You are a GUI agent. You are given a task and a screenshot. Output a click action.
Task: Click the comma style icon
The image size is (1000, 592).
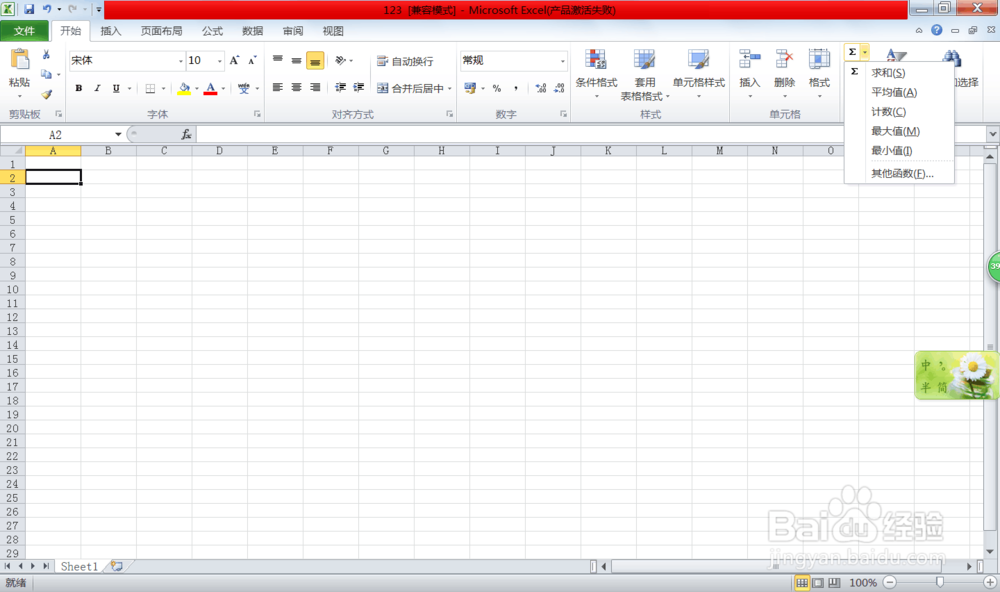[515, 88]
